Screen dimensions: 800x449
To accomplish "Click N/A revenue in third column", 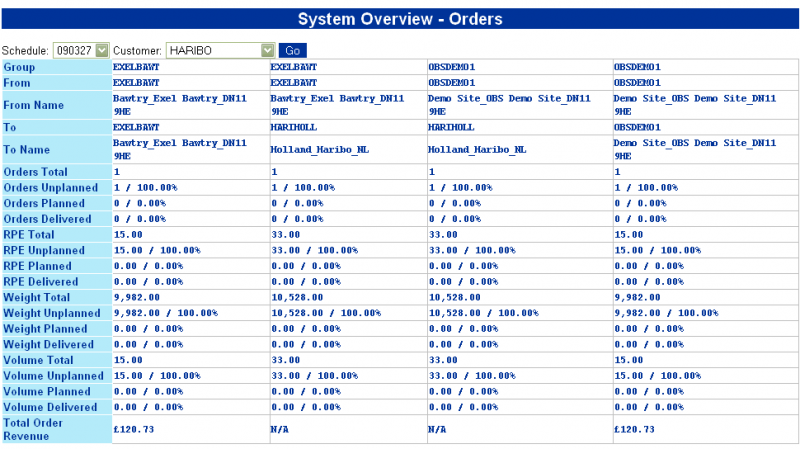I will pos(437,430).
